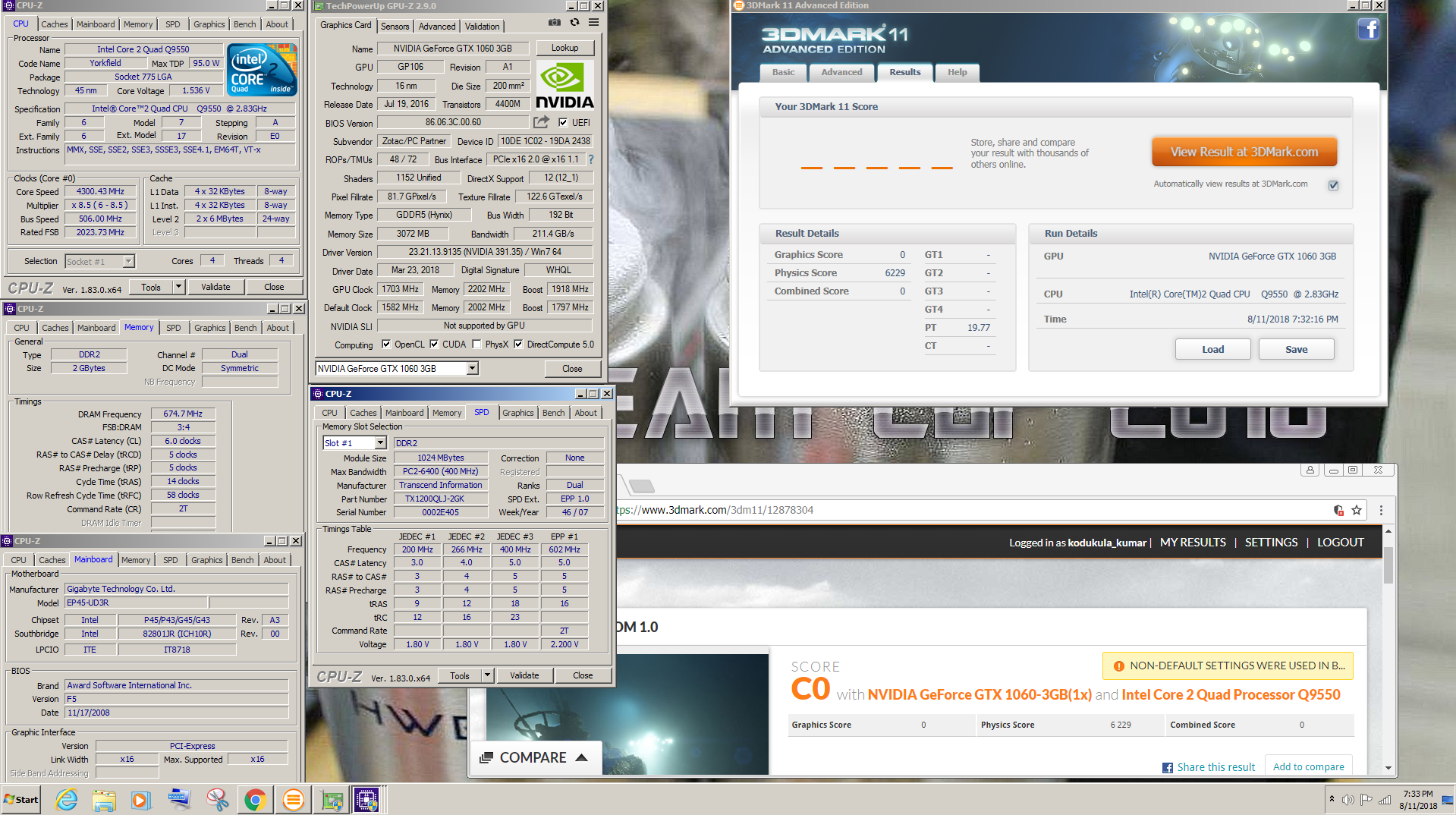
Task: Click the BIOS export share icon in GPU-Z
Action: pos(541,122)
